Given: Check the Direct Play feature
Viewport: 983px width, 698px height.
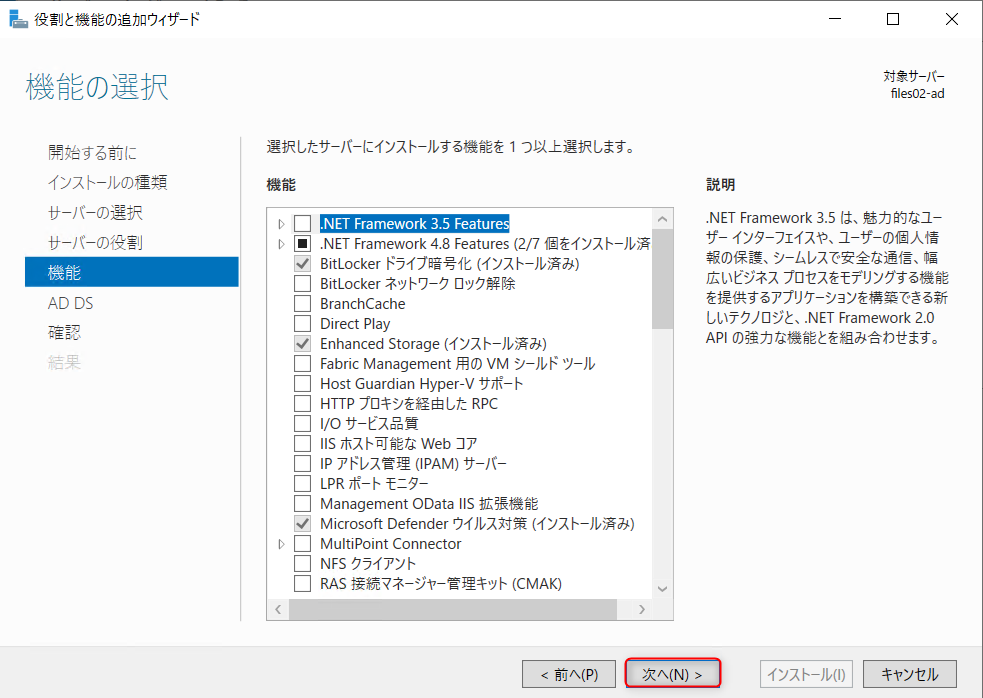Looking at the screenshot, I should coord(301,323).
